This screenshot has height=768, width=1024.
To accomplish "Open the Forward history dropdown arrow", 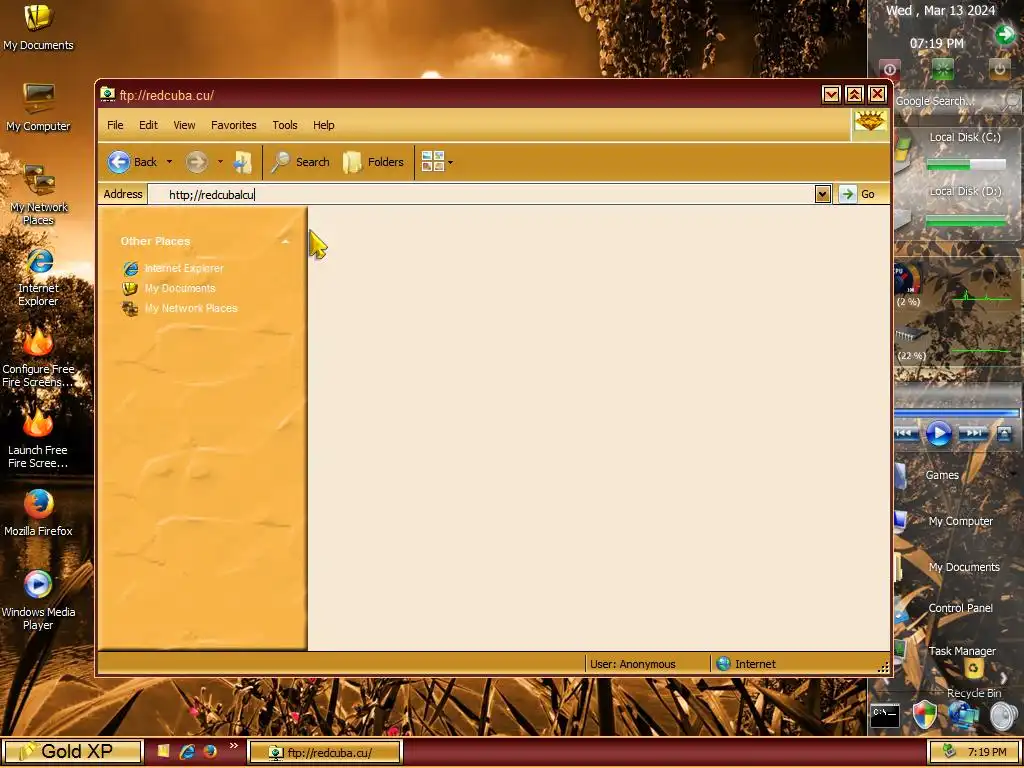I will [x=220, y=162].
